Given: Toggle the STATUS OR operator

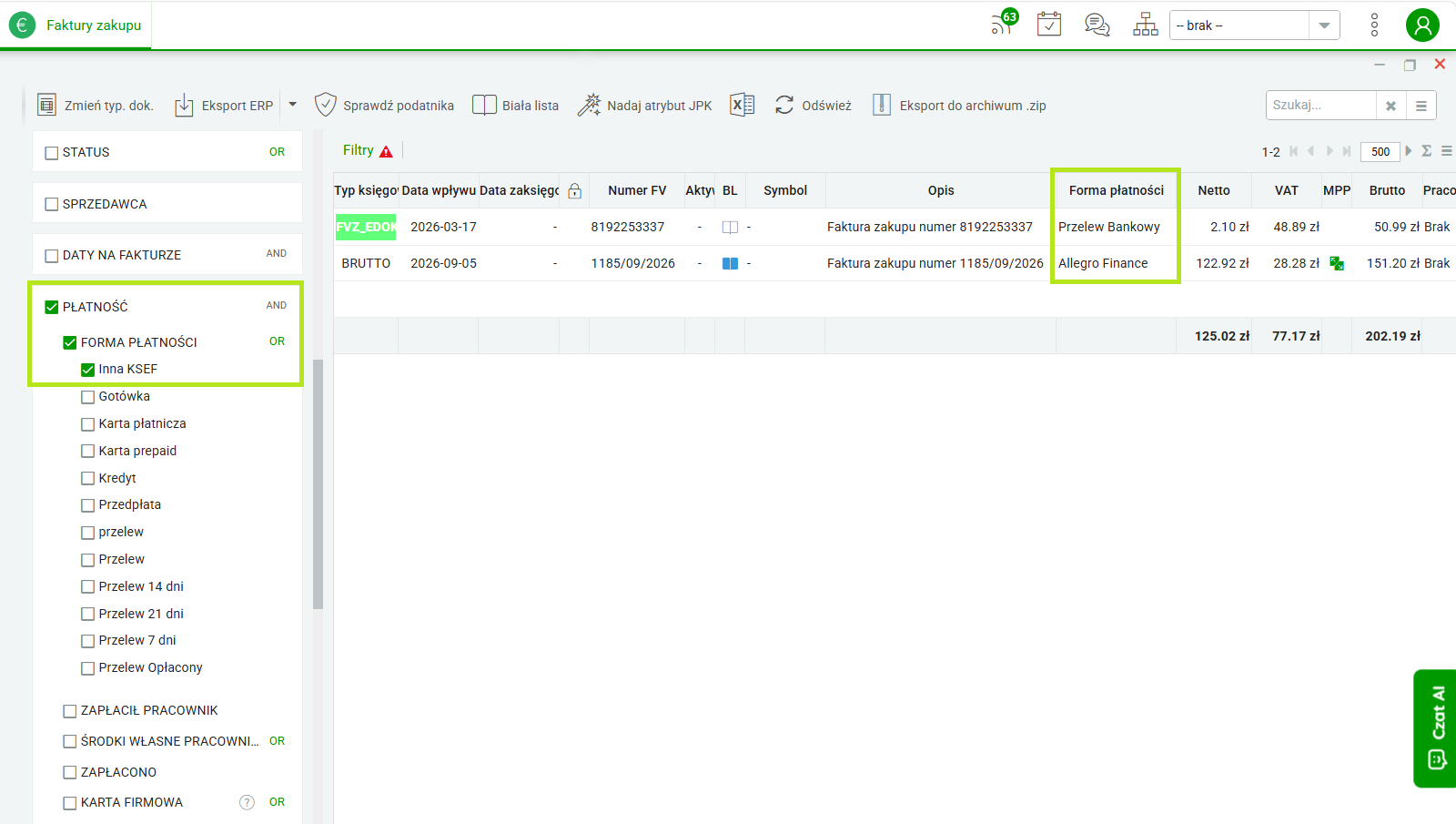Looking at the screenshot, I should 277,152.
